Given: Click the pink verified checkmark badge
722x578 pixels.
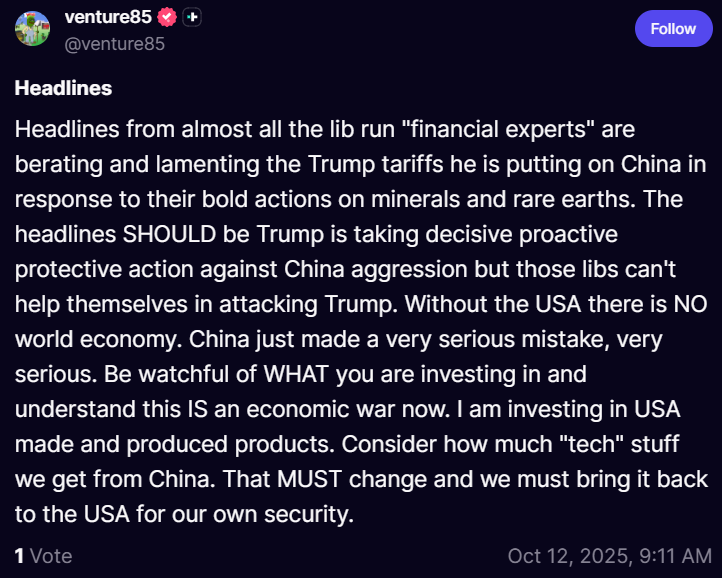Looking at the screenshot, I should pos(168,17).
